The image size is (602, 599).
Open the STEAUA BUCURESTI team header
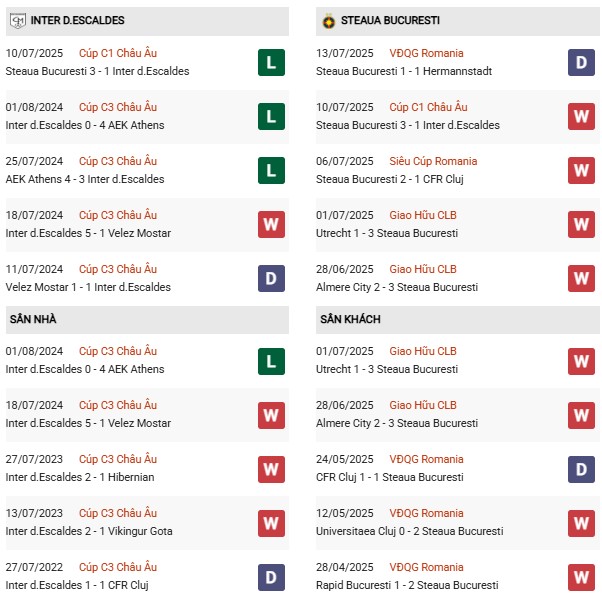[x=390, y=20]
